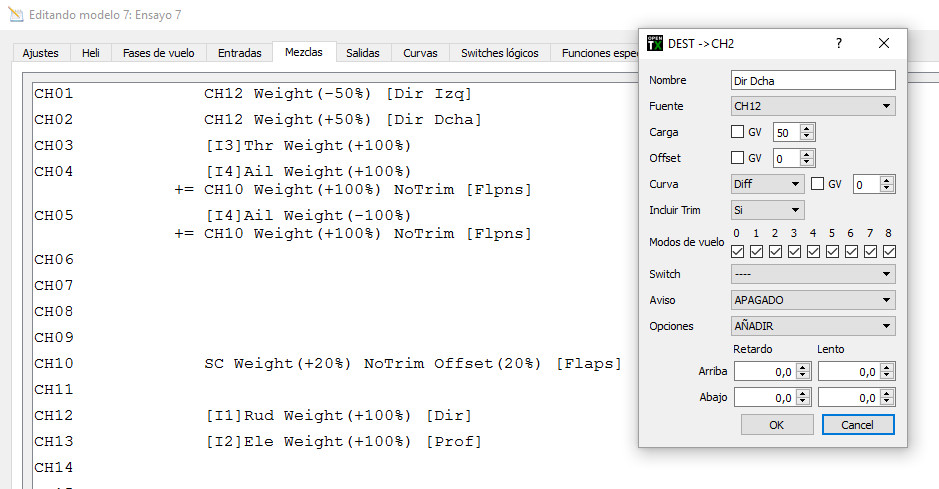Click the help question mark in dialog
The image size is (939, 489).
tap(838, 43)
